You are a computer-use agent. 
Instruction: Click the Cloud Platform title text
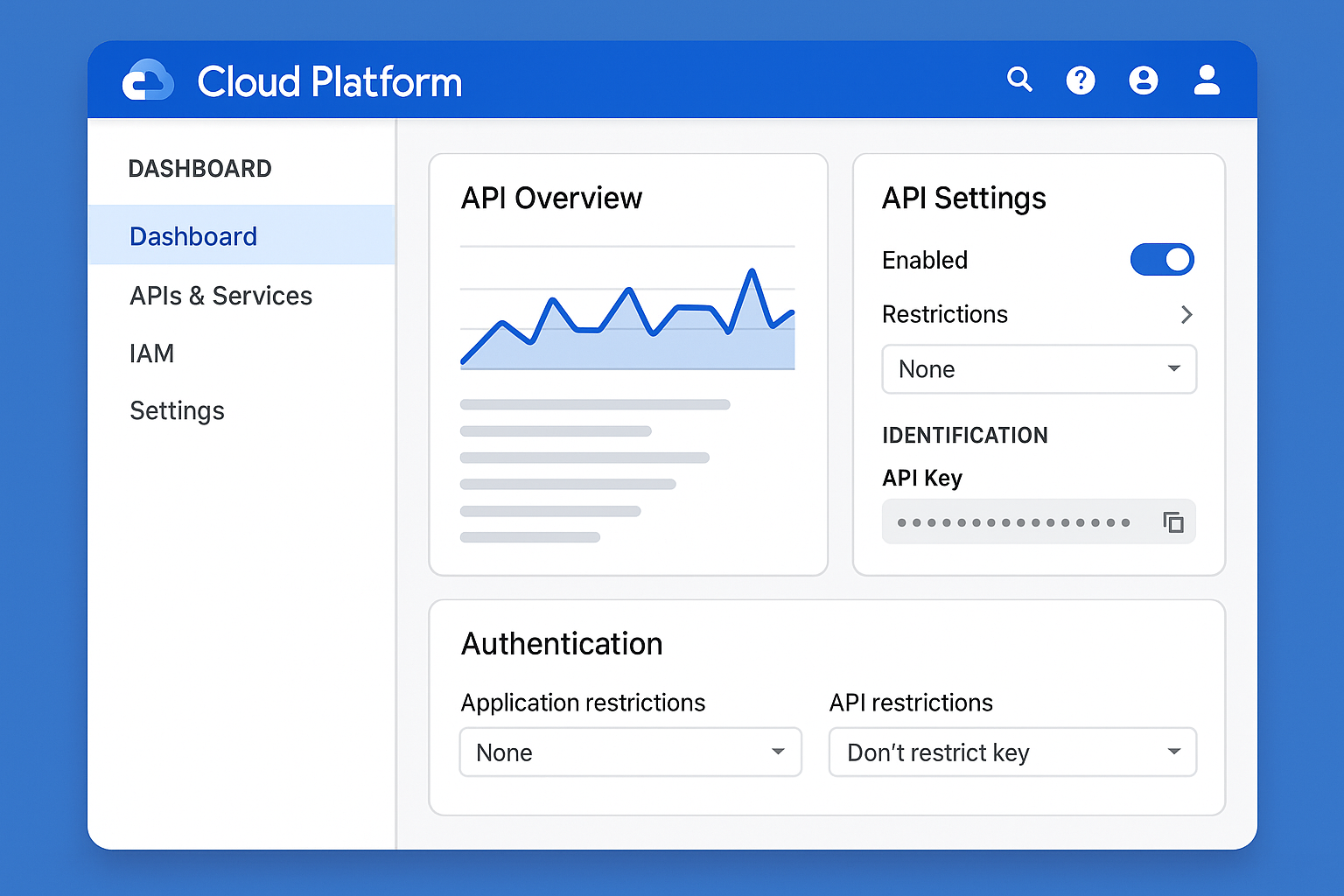(329, 82)
